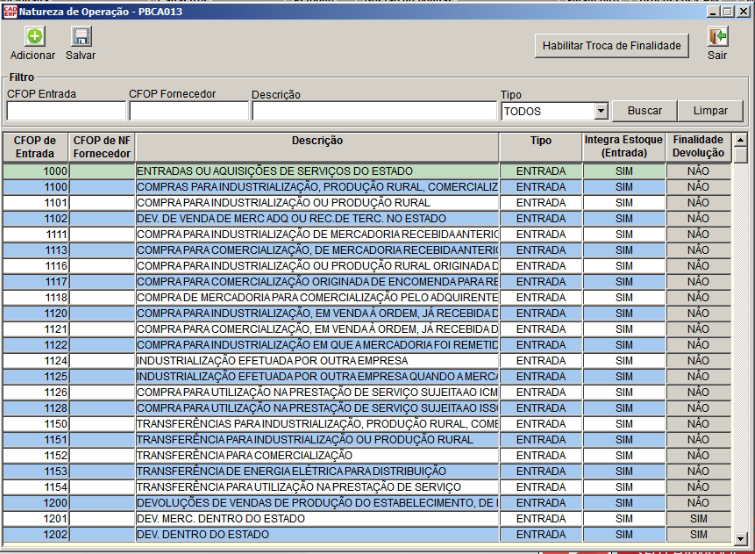Click the Descrição column header
The width and height of the screenshot is (755, 554).
pyautogui.click(x=317, y=147)
